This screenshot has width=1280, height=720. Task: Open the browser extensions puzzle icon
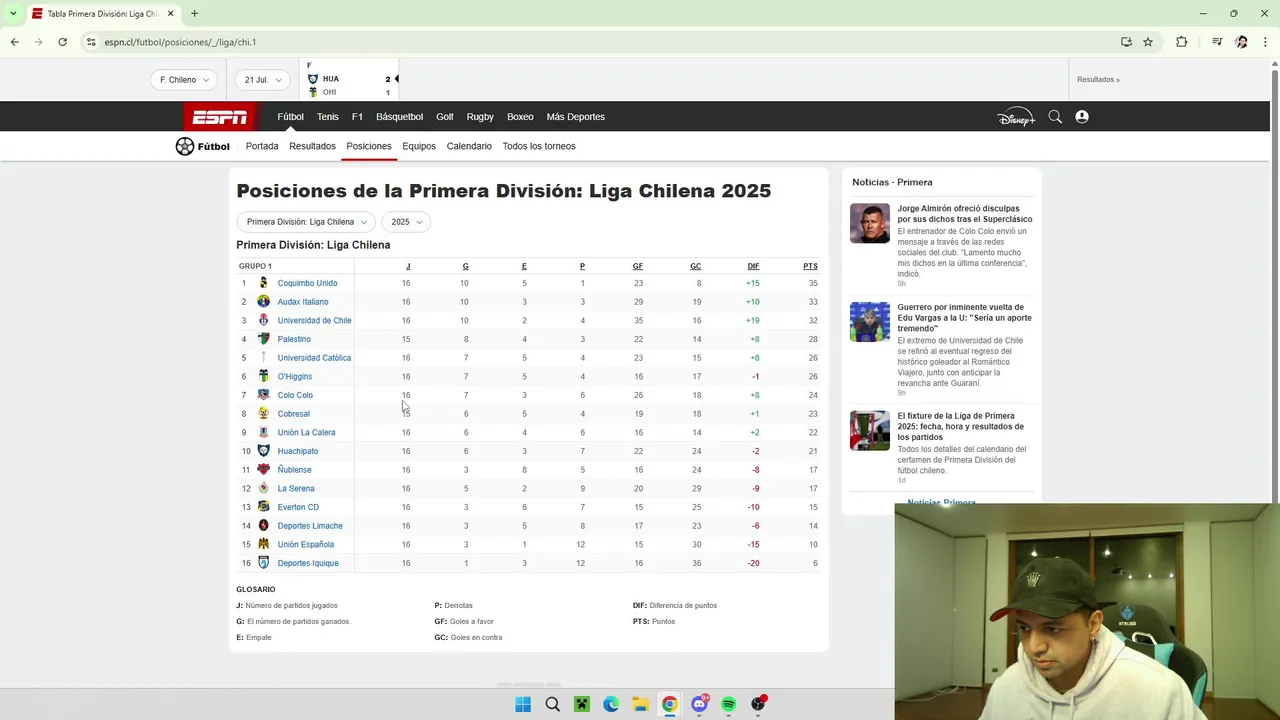[x=1182, y=42]
